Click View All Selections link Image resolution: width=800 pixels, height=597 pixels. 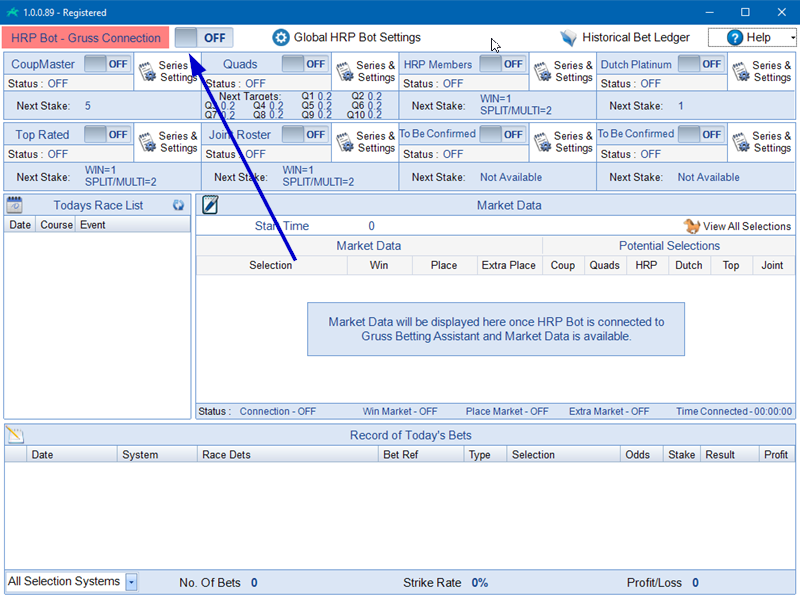(746, 226)
